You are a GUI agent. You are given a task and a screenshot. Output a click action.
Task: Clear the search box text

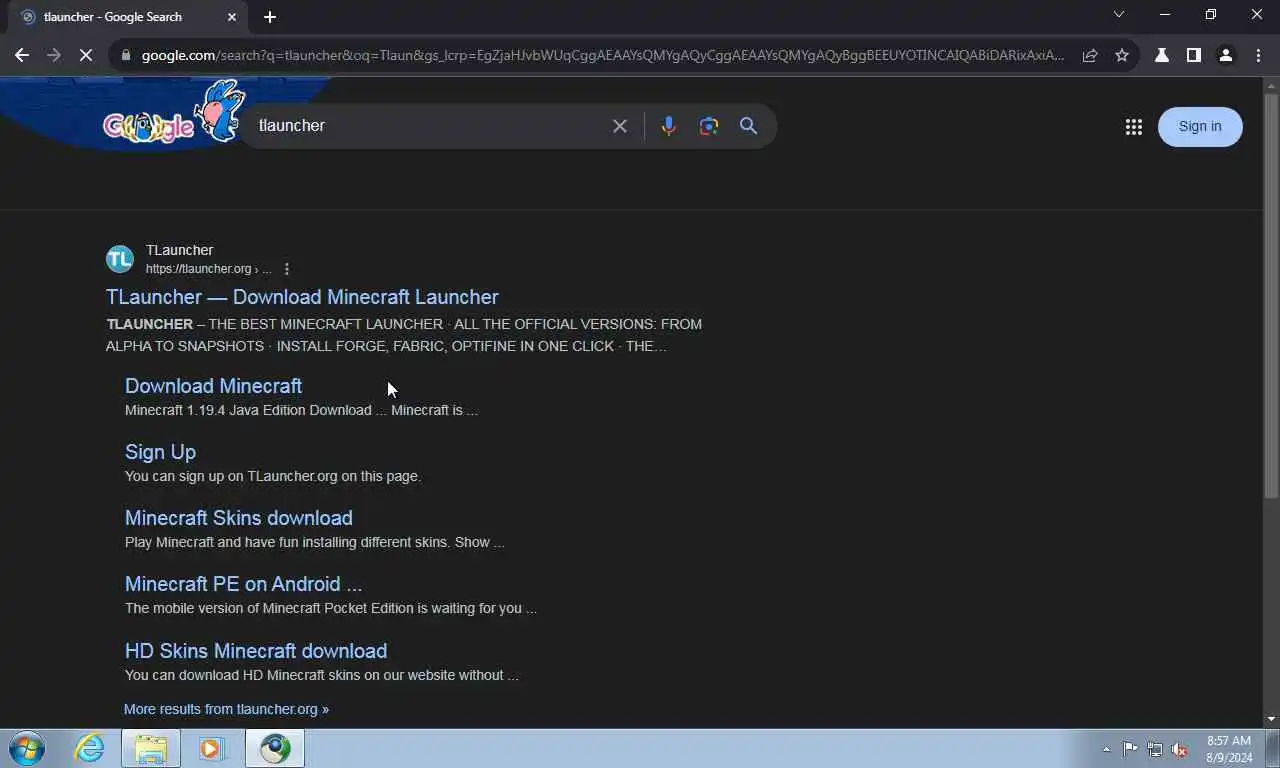(620, 126)
